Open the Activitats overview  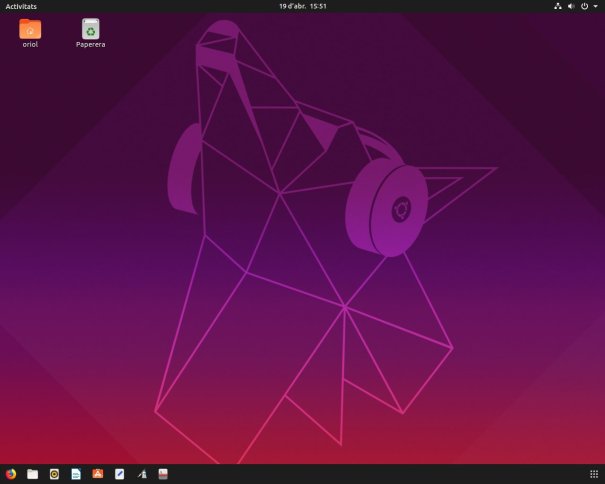(21, 6)
